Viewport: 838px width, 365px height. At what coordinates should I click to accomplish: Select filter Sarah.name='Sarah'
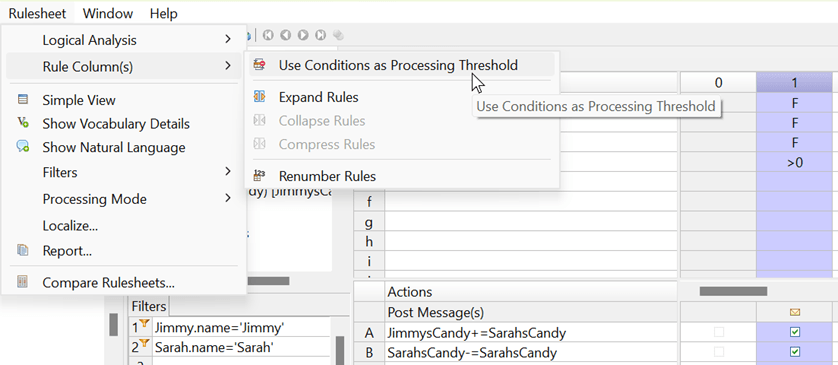click(215, 348)
